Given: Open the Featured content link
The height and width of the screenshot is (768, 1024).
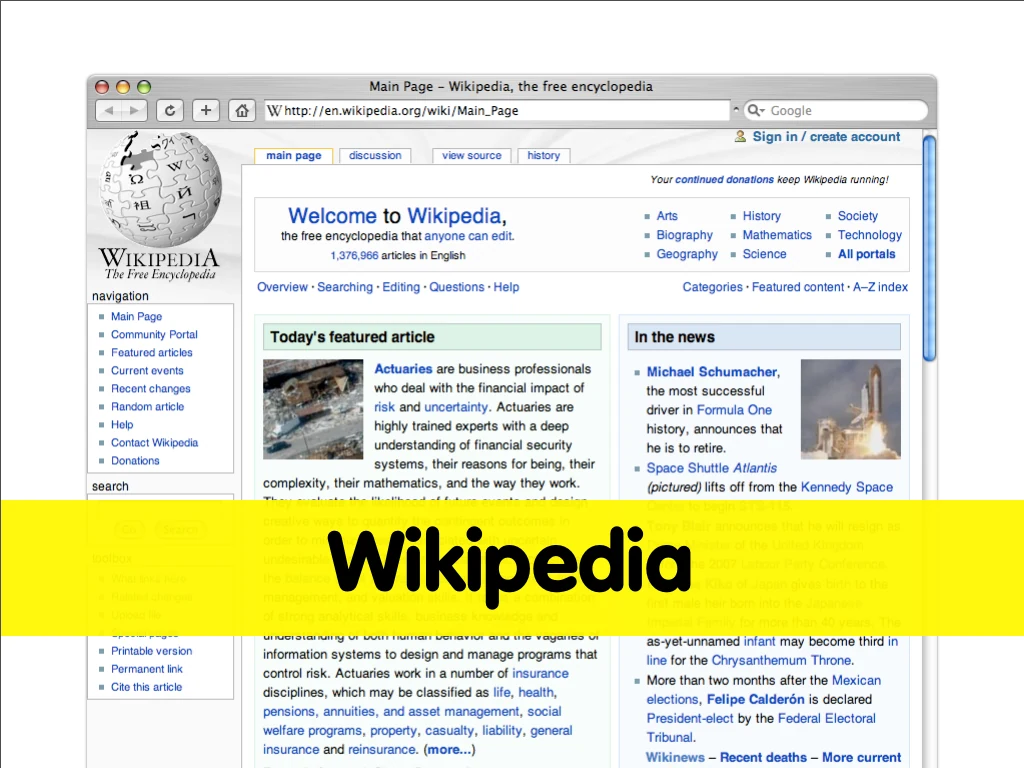Looking at the screenshot, I should [x=797, y=287].
